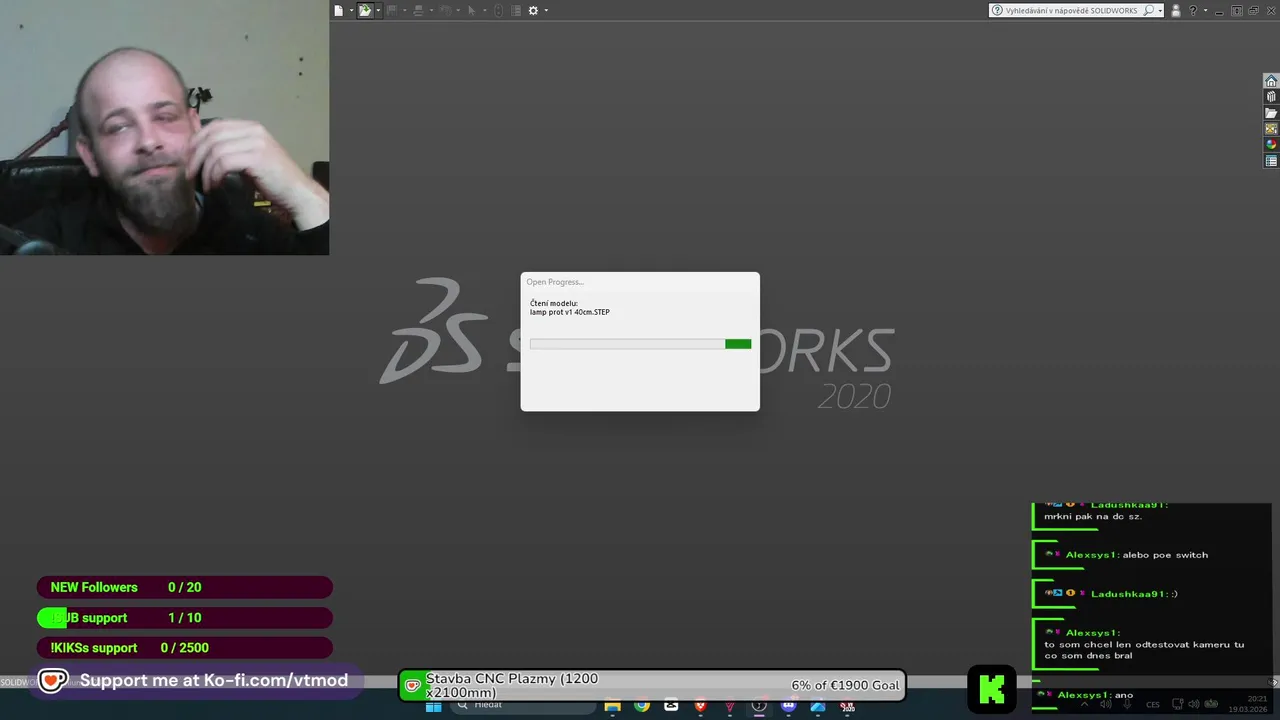Click the NEW Followers goal bar

click(x=185, y=588)
